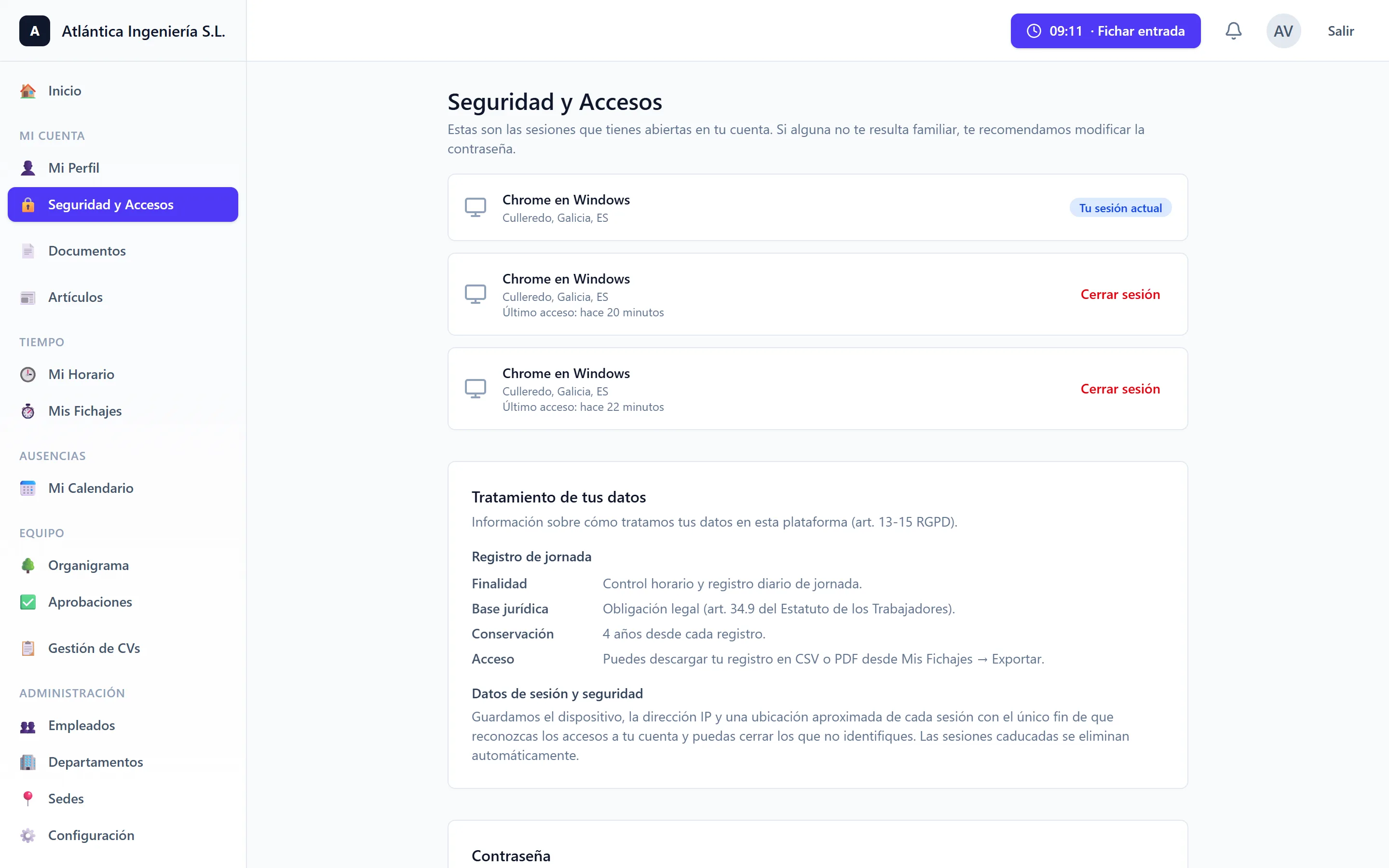Click 'Último acceso: hace 22 minutos' text
This screenshot has width=1389, height=868.
click(583, 407)
